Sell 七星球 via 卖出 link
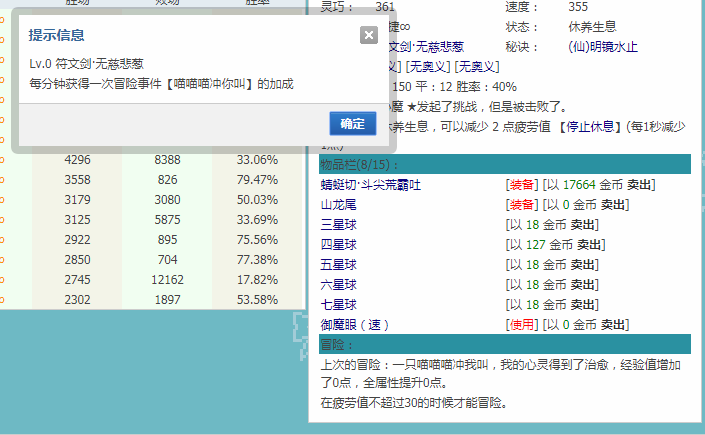The width and height of the screenshot is (705, 435). (x=582, y=305)
